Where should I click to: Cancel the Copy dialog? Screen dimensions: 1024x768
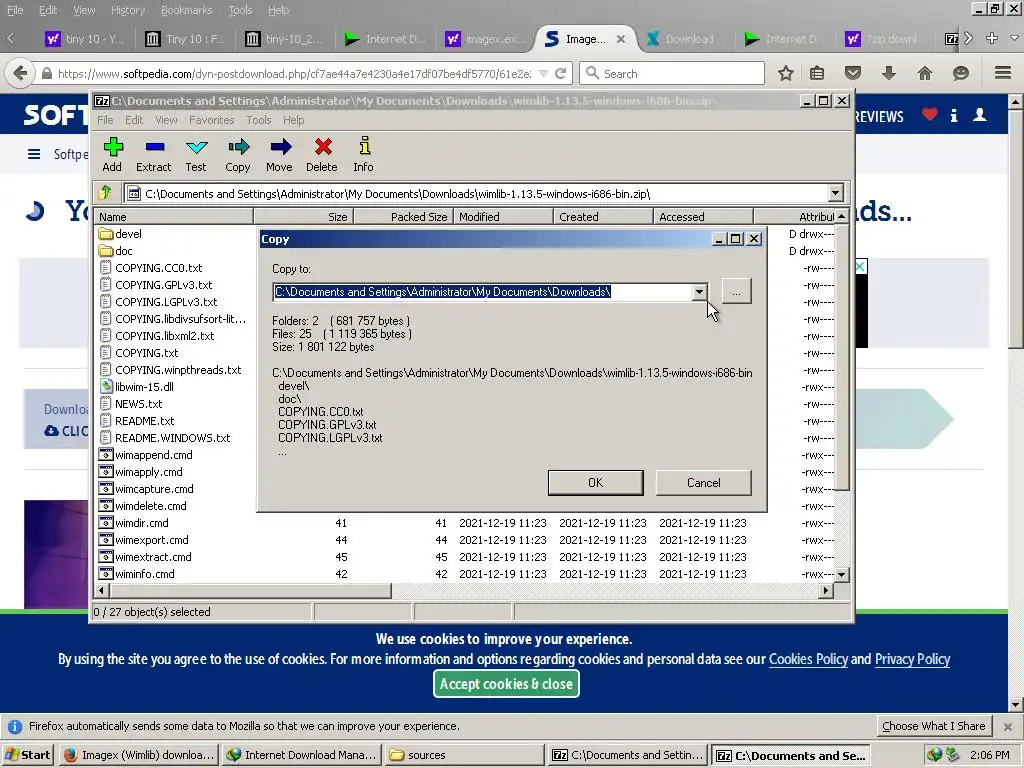point(703,483)
